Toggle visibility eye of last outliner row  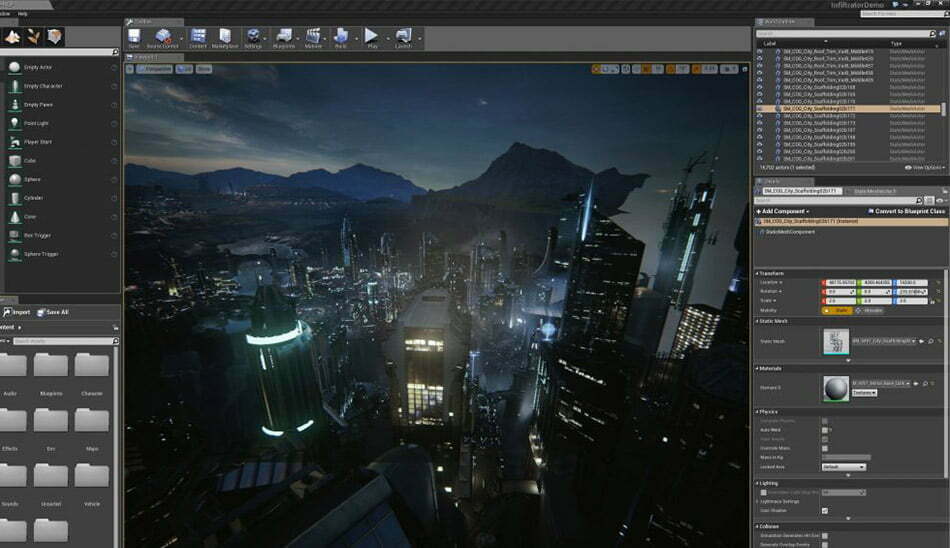click(x=760, y=159)
